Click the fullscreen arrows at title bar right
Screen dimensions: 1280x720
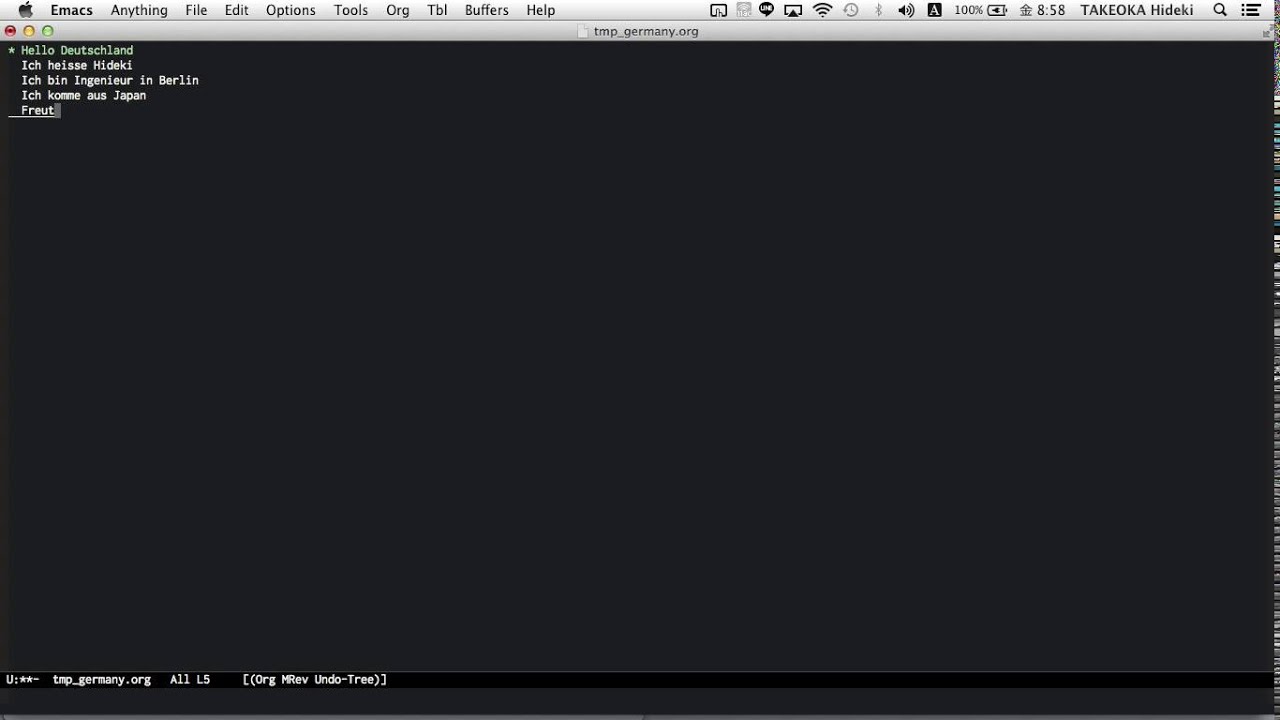tap(1267, 31)
